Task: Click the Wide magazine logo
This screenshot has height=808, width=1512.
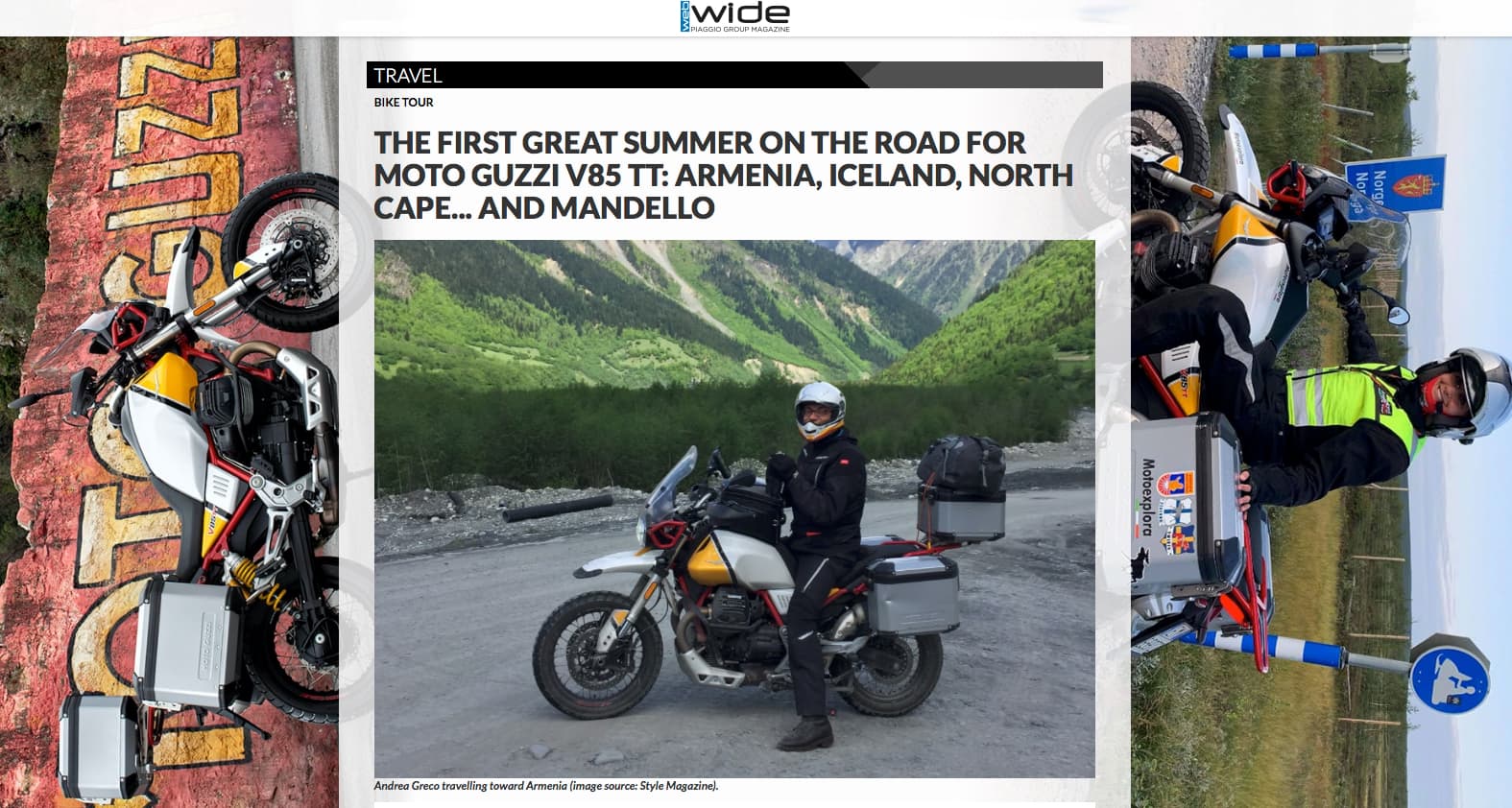Action: click(734, 16)
